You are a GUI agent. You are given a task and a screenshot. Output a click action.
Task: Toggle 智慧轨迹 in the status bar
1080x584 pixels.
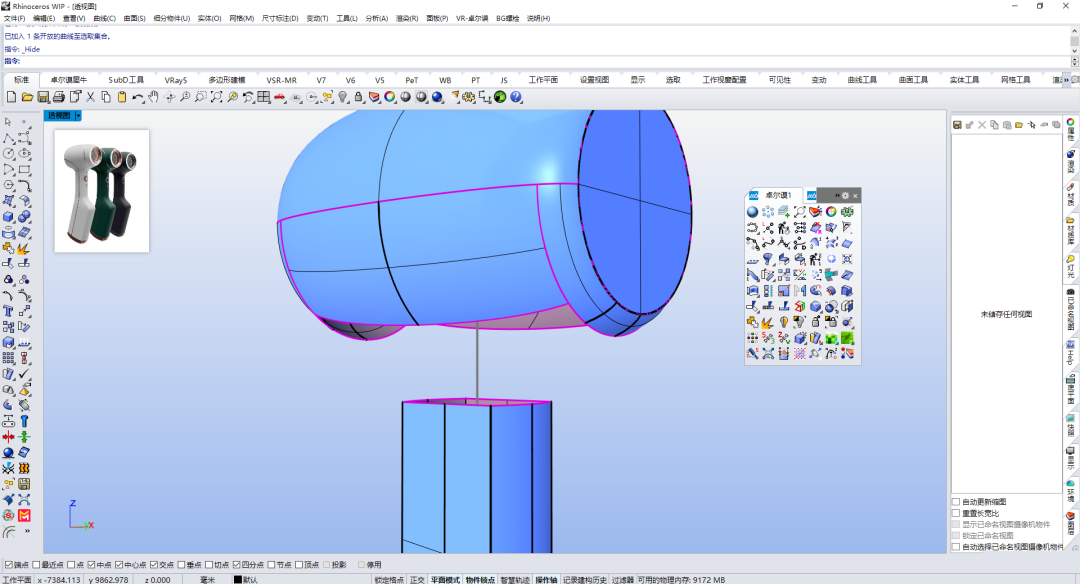click(516, 580)
